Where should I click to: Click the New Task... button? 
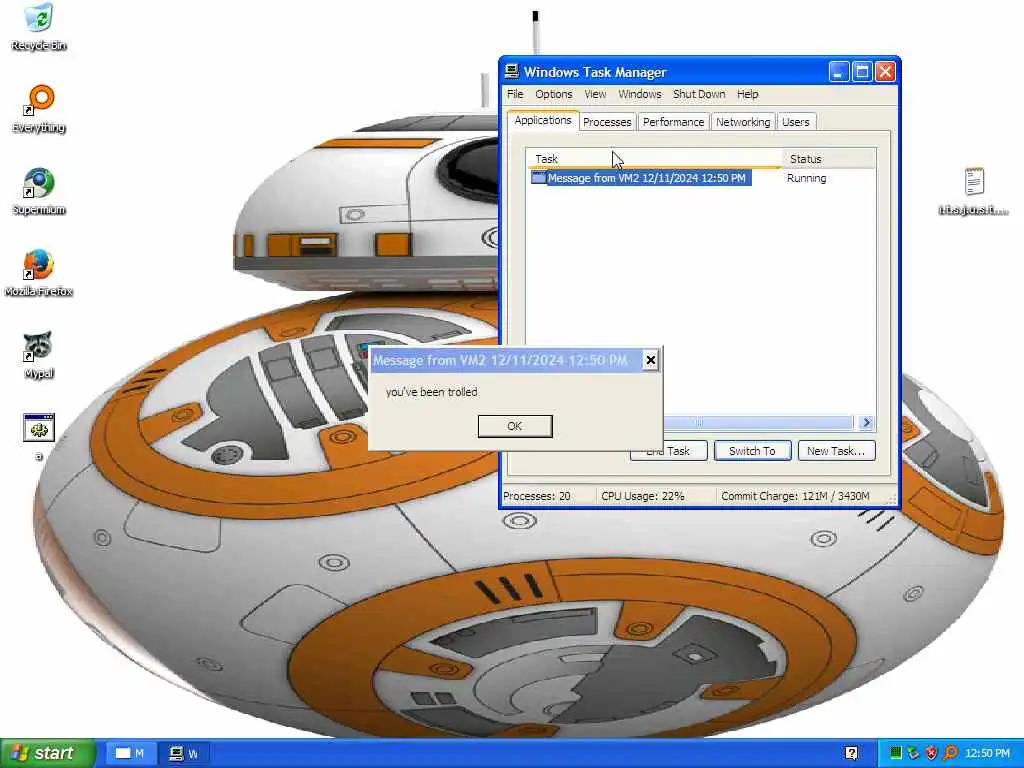click(x=836, y=451)
